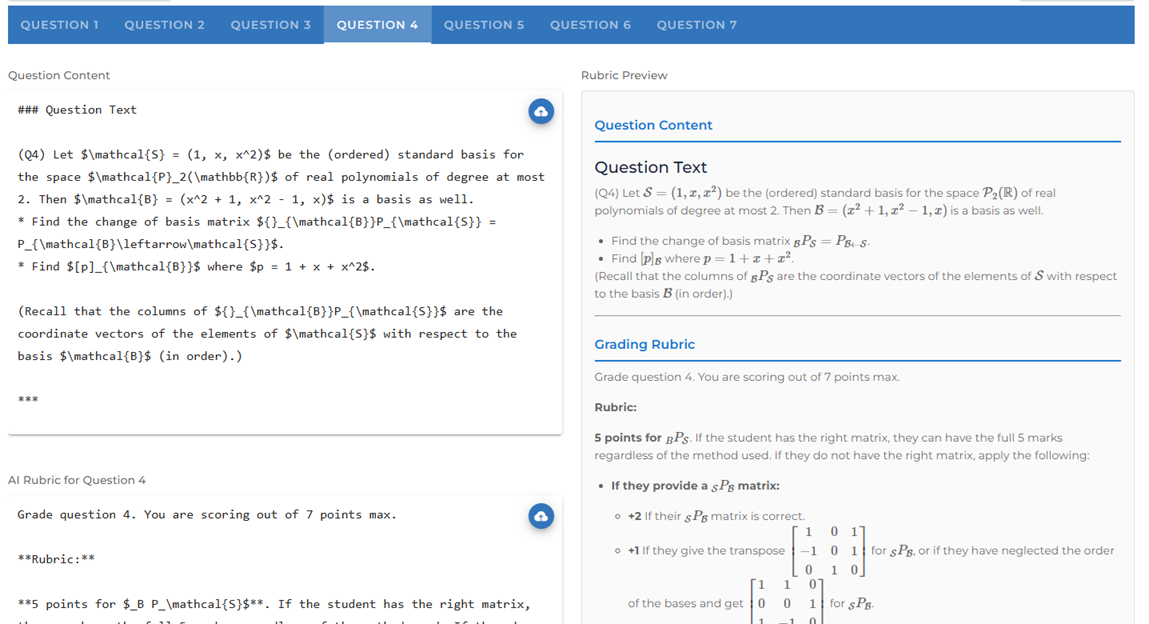Viewport: 1149px width, 624px height.
Task: Click the 'Grade question 4' line in the preview
Action: 747,377
